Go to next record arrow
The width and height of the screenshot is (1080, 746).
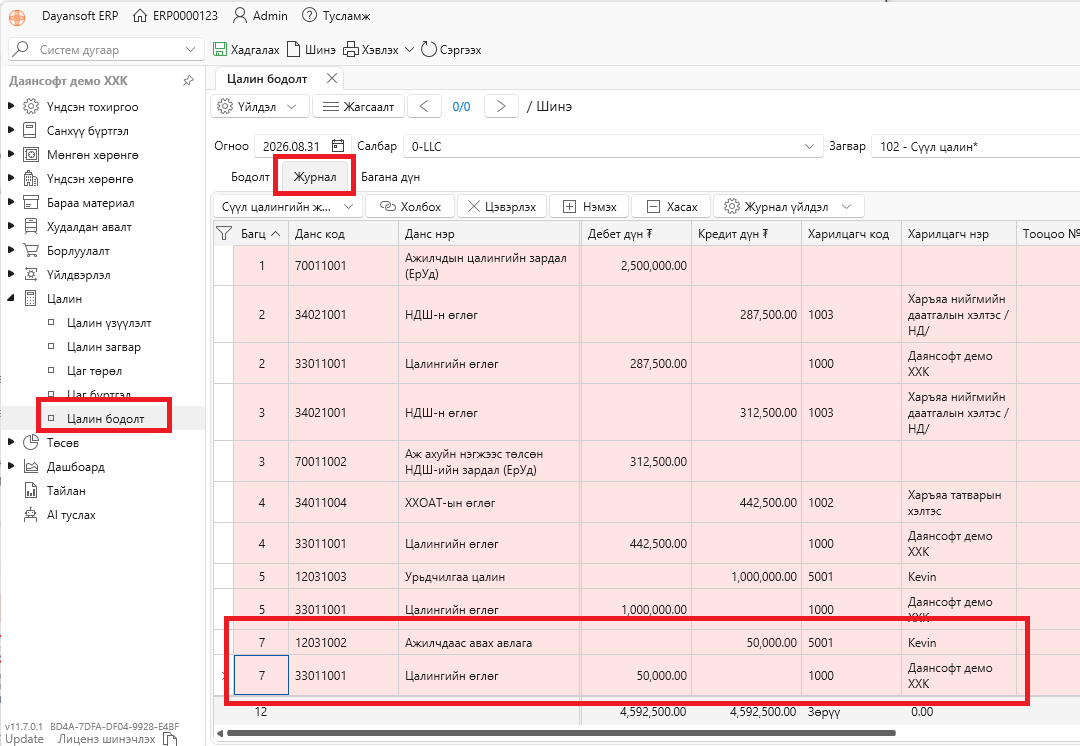tap(501, 107)
